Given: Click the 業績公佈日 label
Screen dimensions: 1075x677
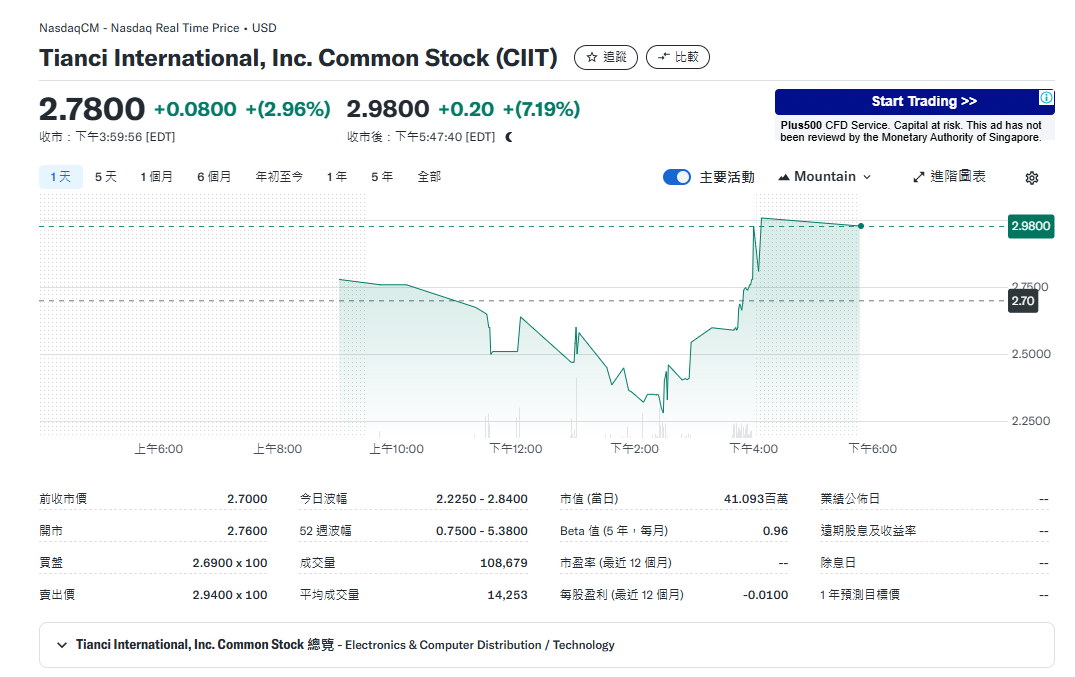Looking at the screenshot, I should tap(850, 499).
